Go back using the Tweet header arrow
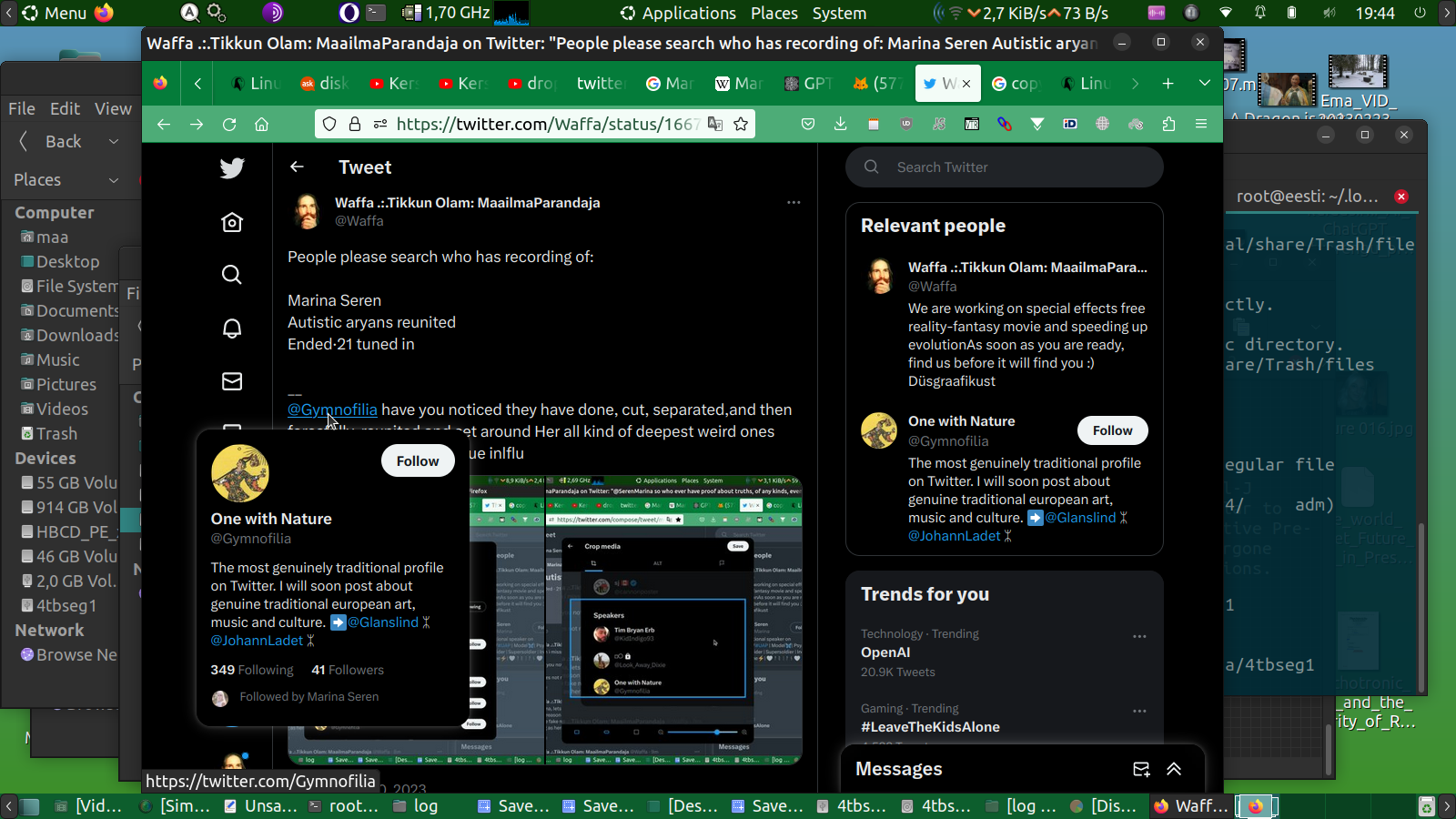Screen dimensions: 1456x819 (297, 167)
